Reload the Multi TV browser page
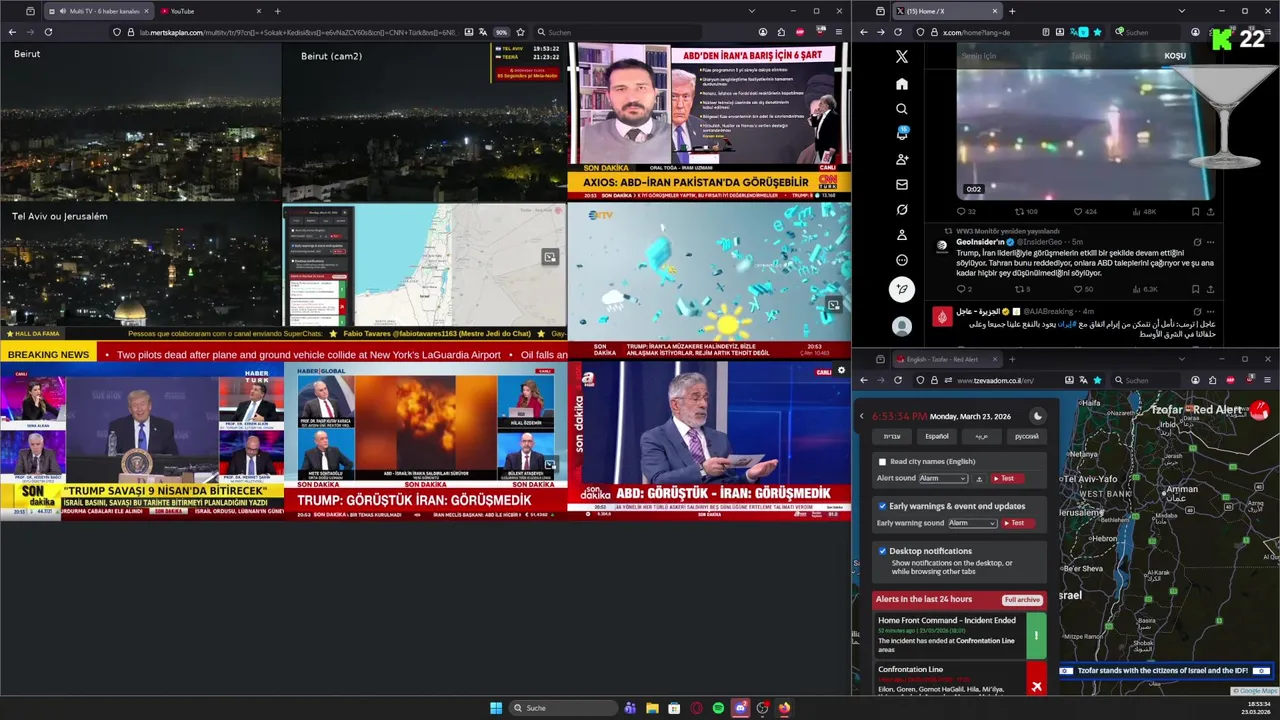 click(48, 32)
